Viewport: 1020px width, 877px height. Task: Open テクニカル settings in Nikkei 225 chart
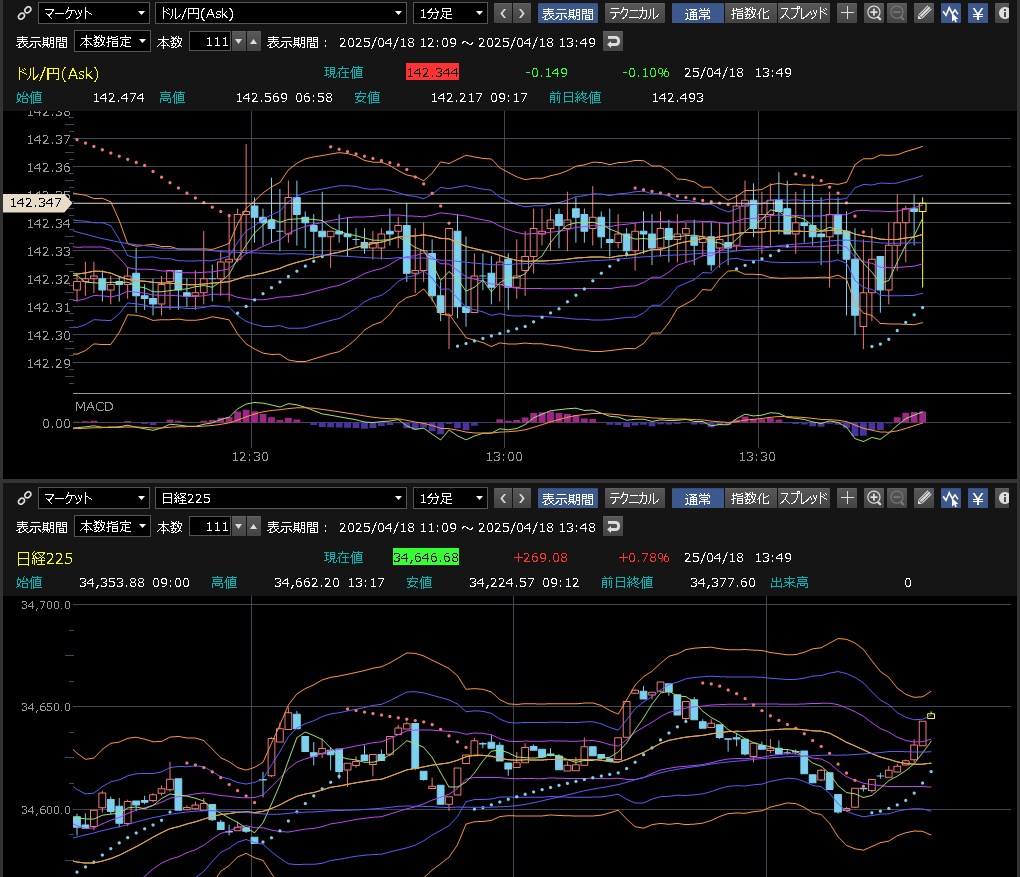tap(634, 498)
